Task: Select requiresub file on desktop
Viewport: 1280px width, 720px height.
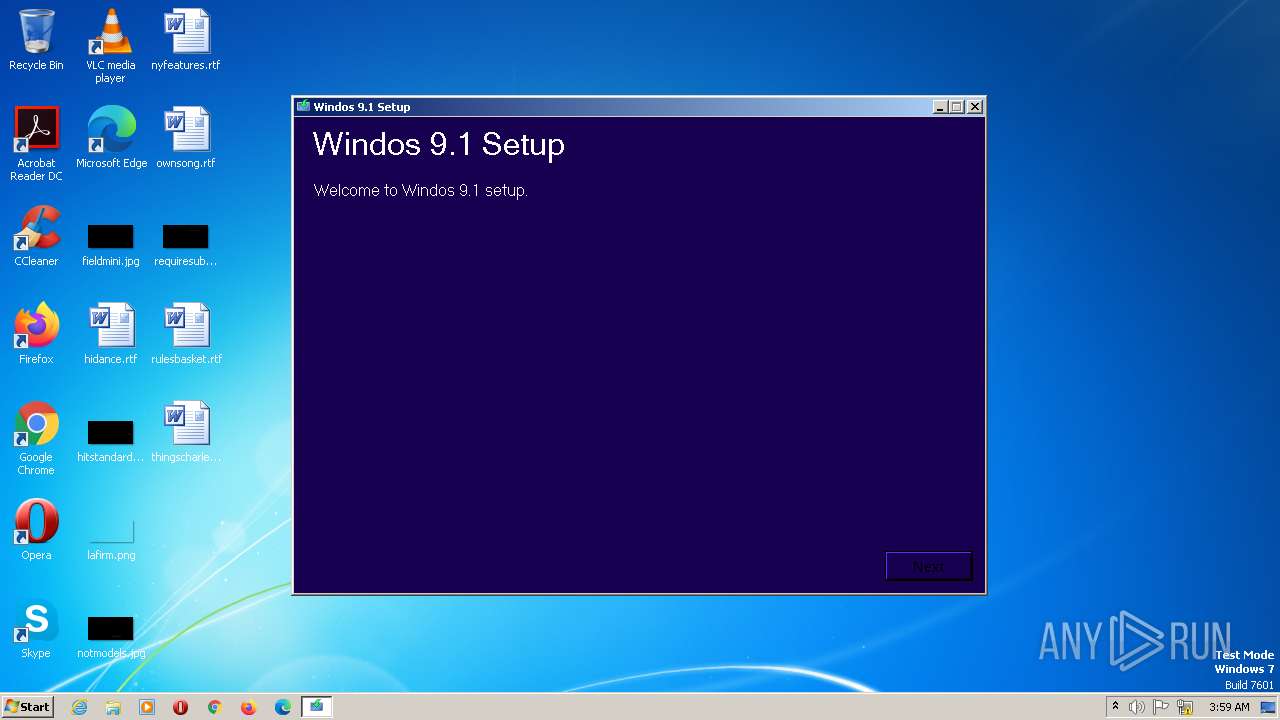Action: click(x=186, y=245)
